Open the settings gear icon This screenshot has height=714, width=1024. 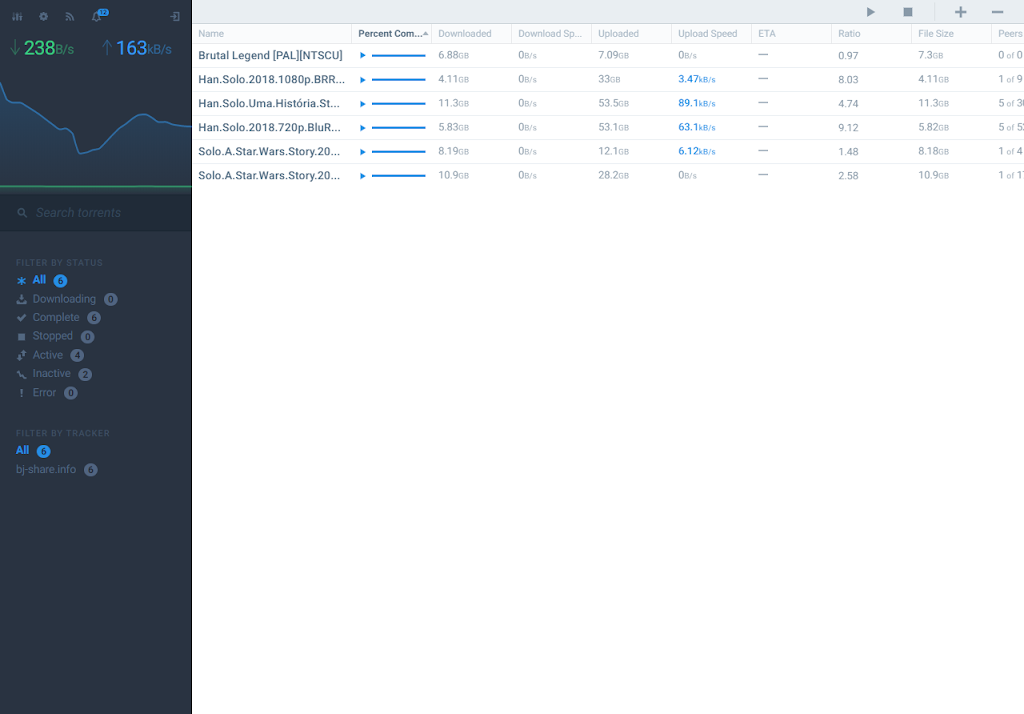(43, 17)
